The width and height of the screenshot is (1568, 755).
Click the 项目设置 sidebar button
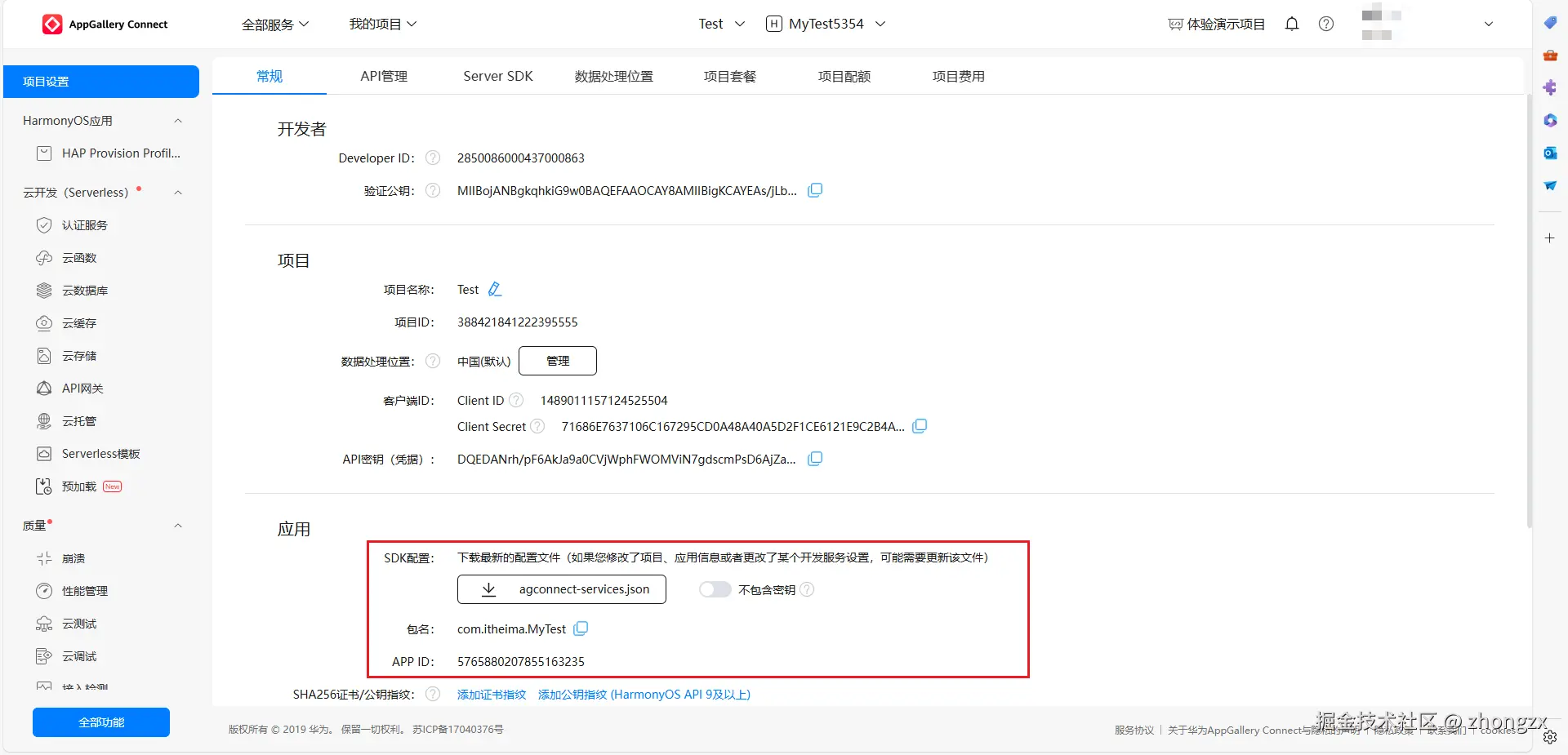[x=101, y=82]
